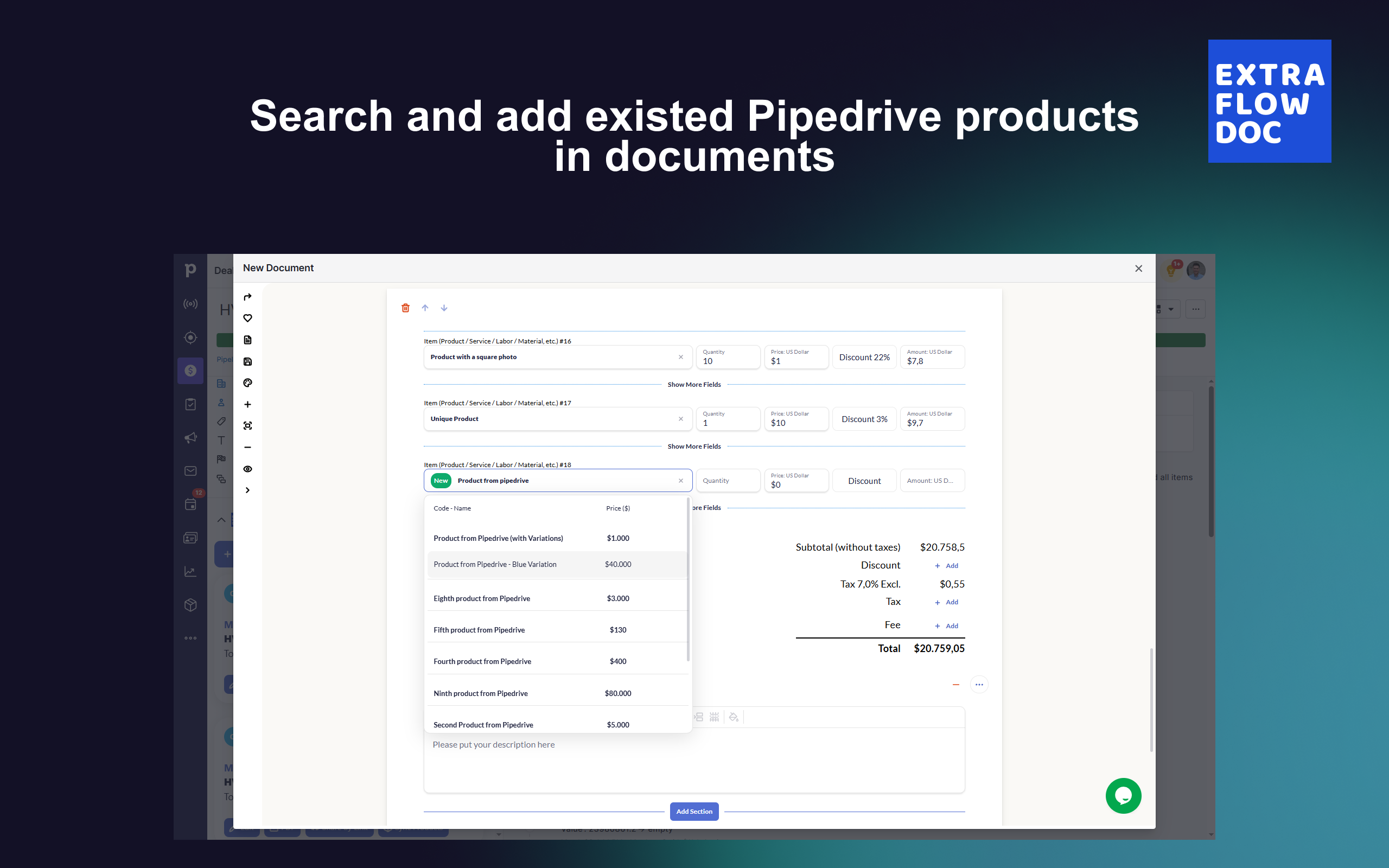Open the Activities calendar showing 12 notifications
The image size is (1389, 868).
point(190,504)
